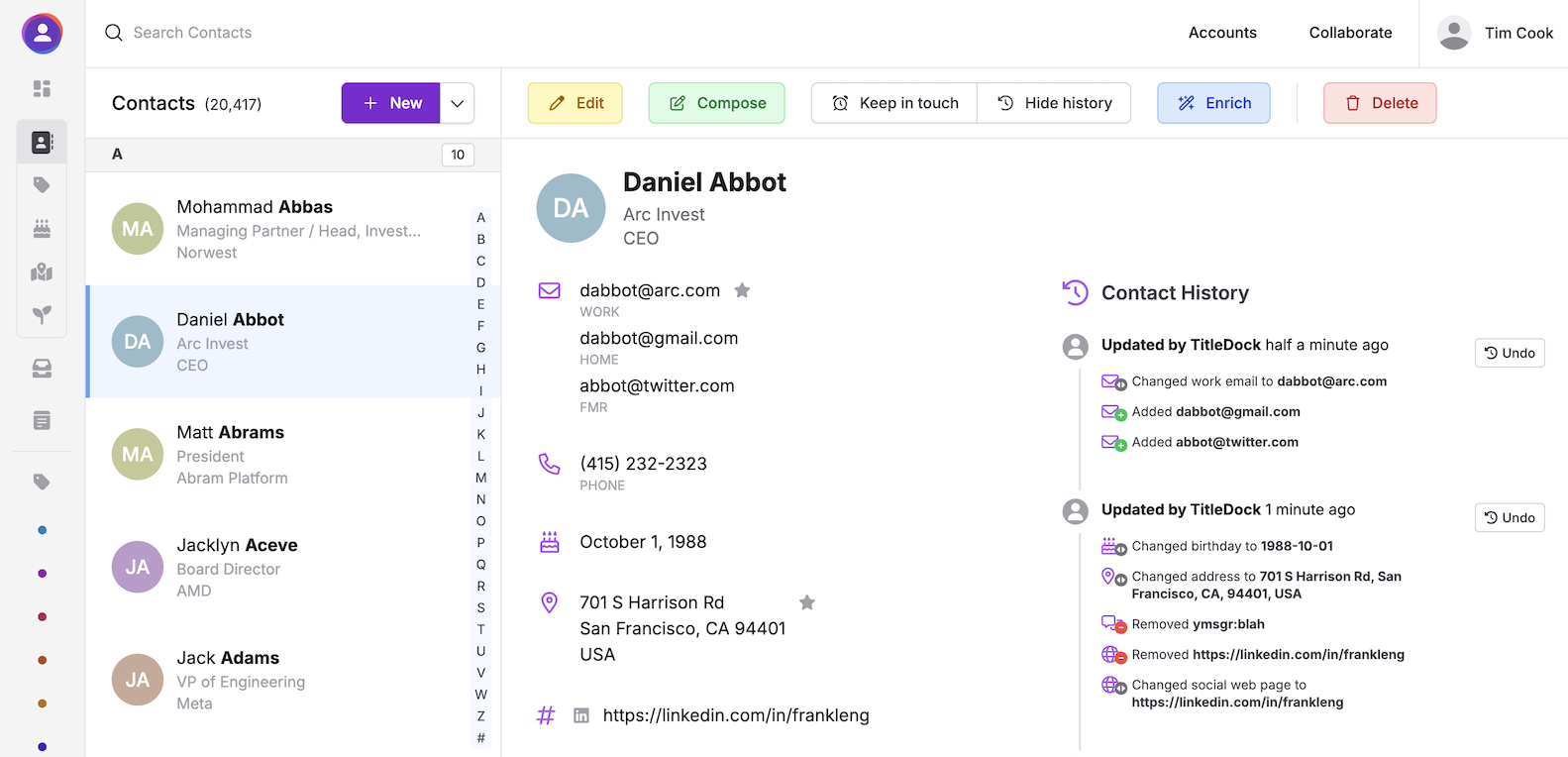This screenshot has height=757, width=1568.
Task: Open the inbox tray icon in sidebar
Action: [42, 369]
